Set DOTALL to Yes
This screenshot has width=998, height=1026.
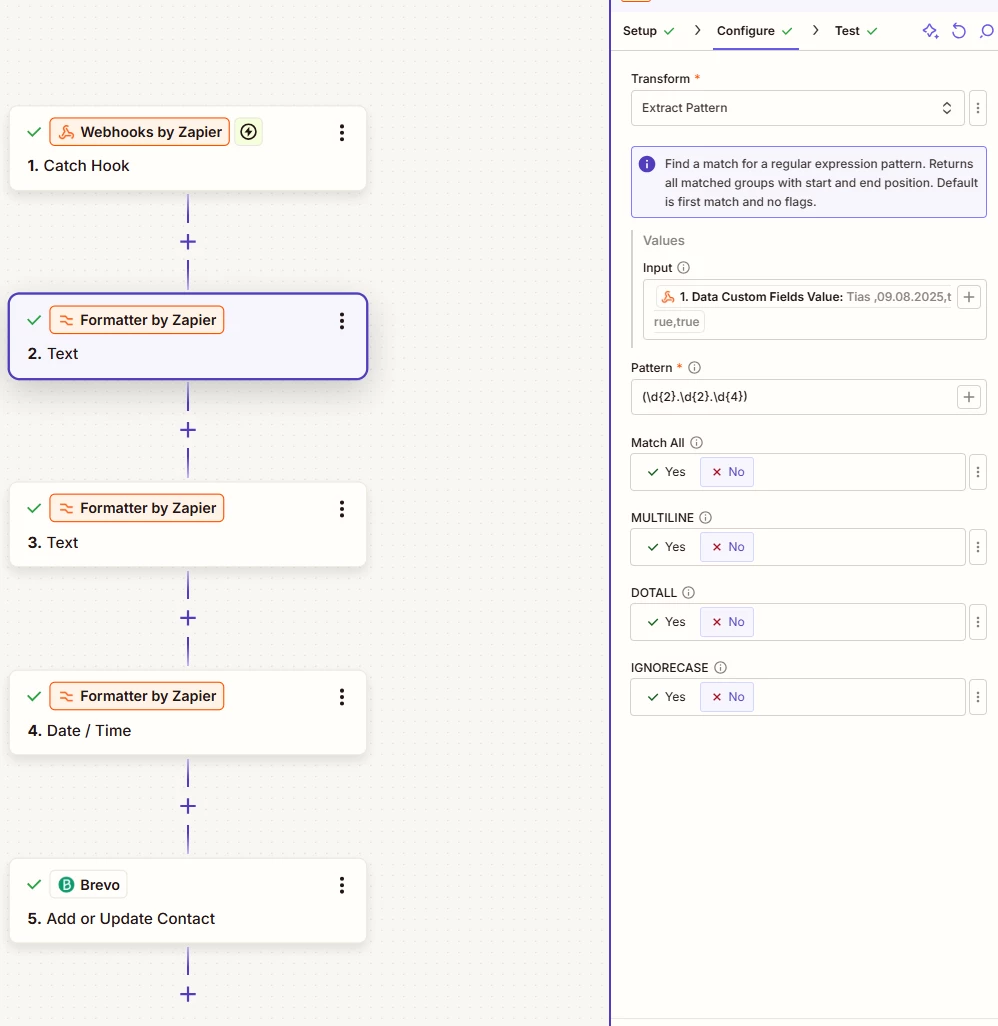666,622
